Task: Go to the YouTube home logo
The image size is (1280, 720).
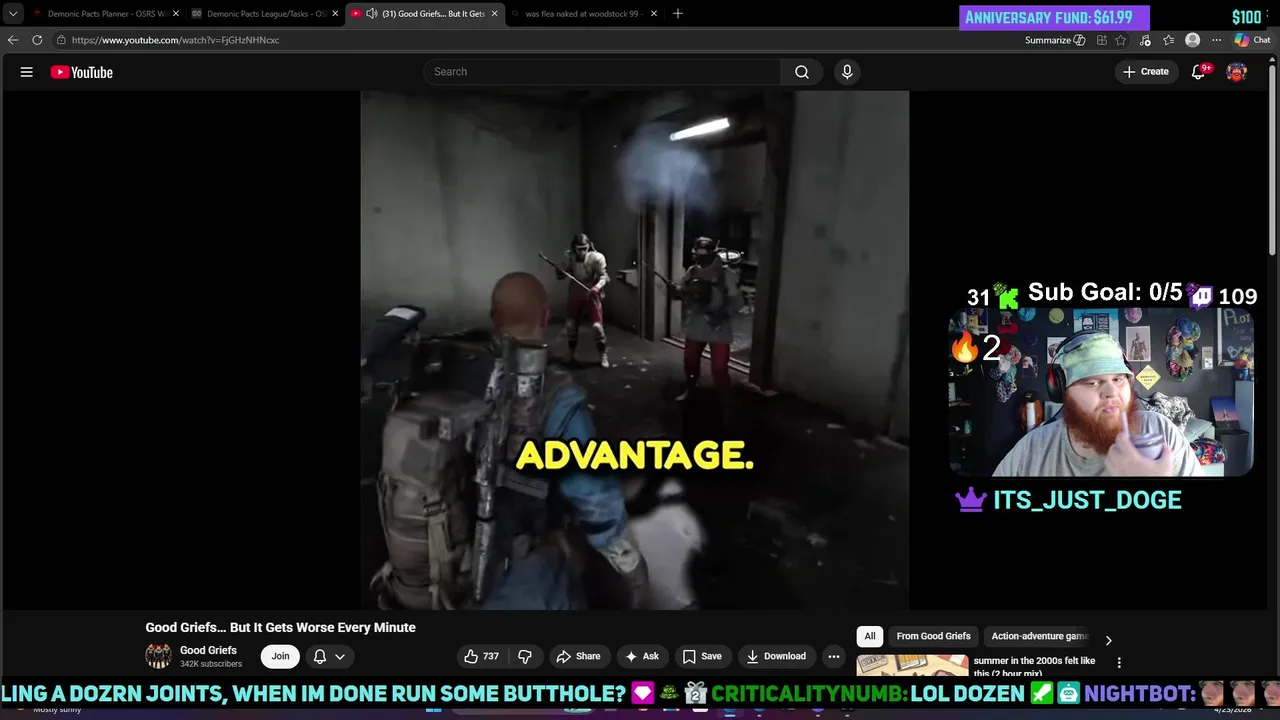Action: (82, 72)
